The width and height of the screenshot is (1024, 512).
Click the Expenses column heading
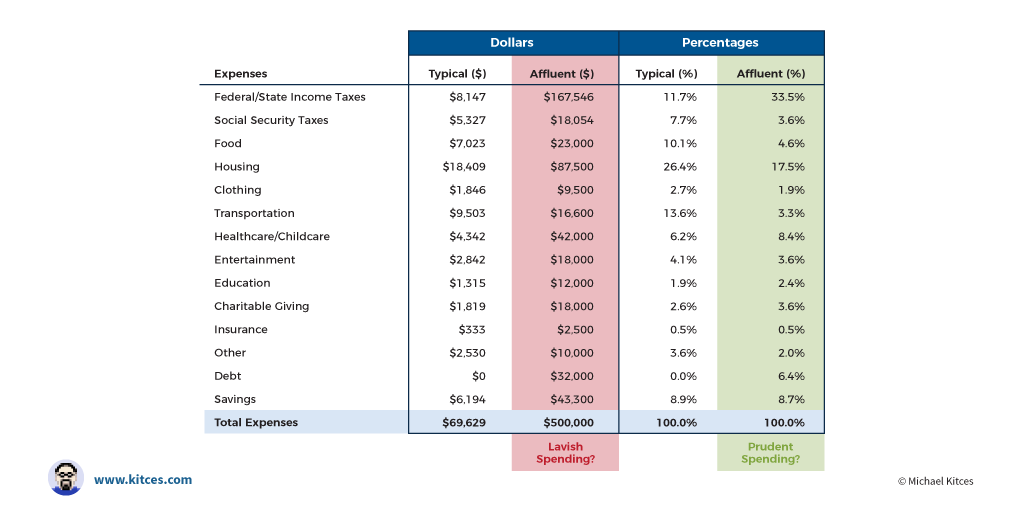[240, 74]
